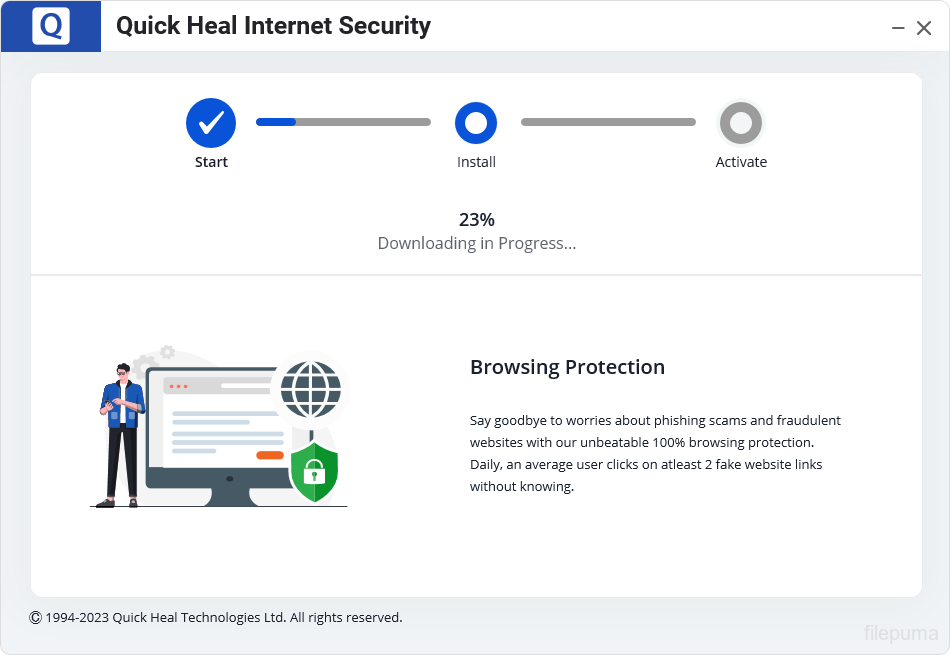This screenshot has height=655, width=950.
Task: Click the Downloading in Progress status text
Action: (x=476, y=243)
